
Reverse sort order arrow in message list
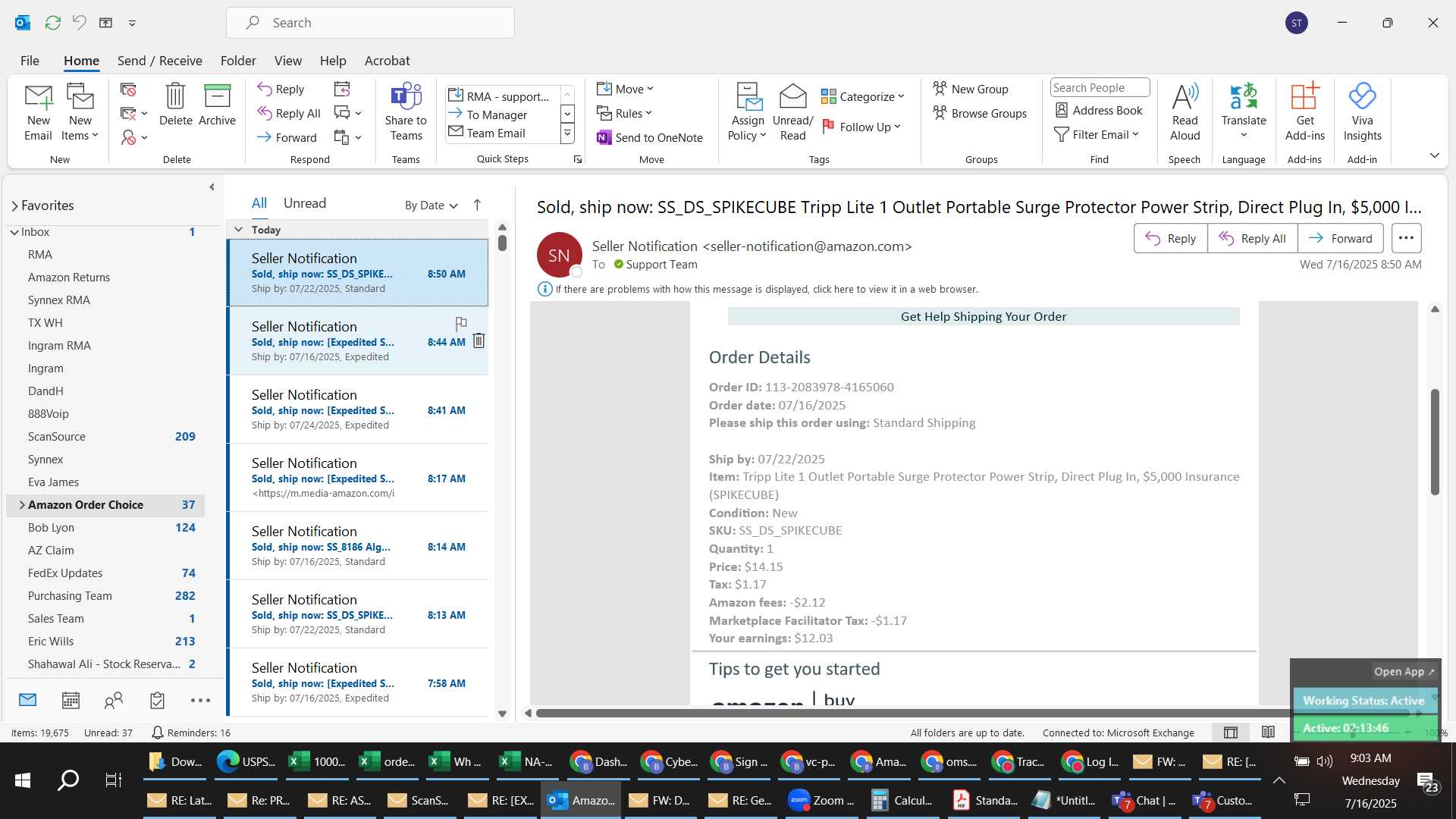(x=477, y=205)
